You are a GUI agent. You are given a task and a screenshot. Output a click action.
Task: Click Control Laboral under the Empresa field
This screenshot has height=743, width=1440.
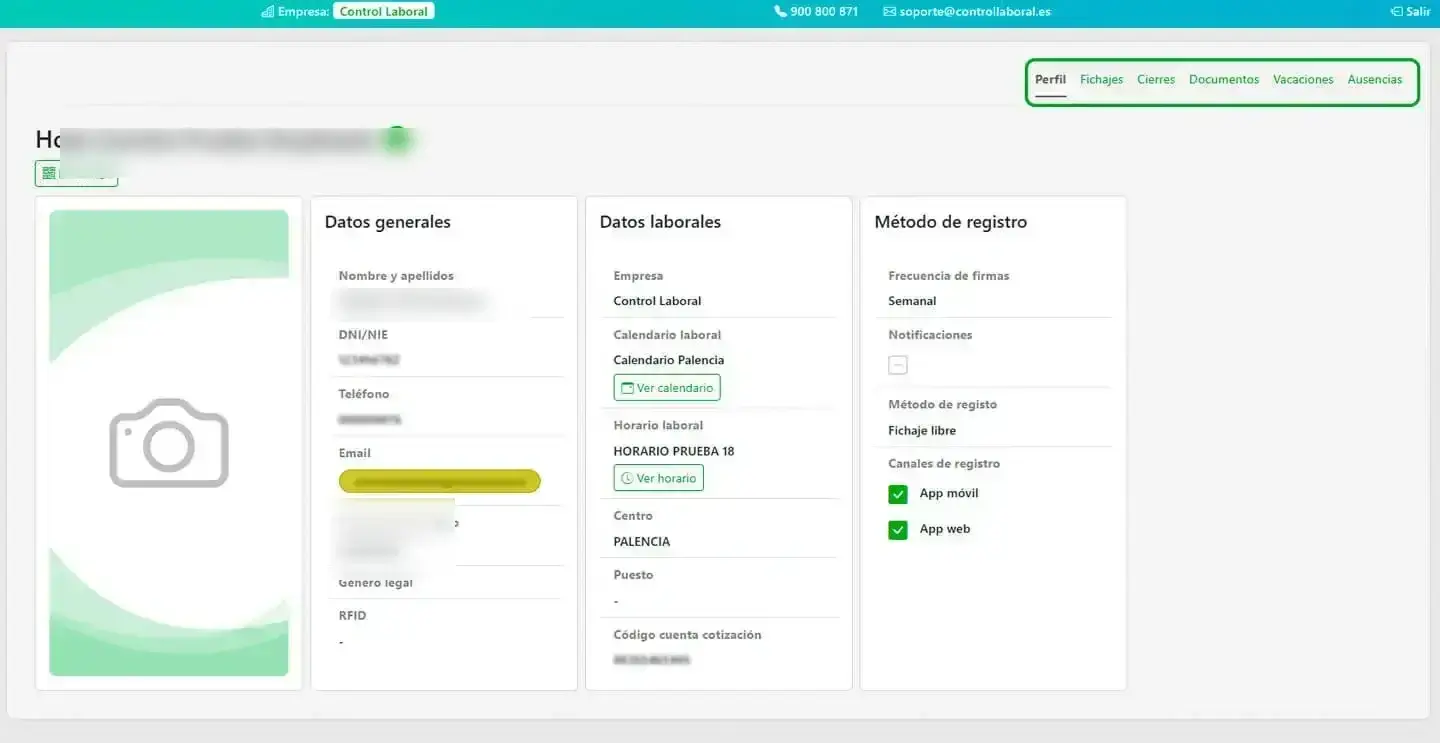(x=657, y=301)
